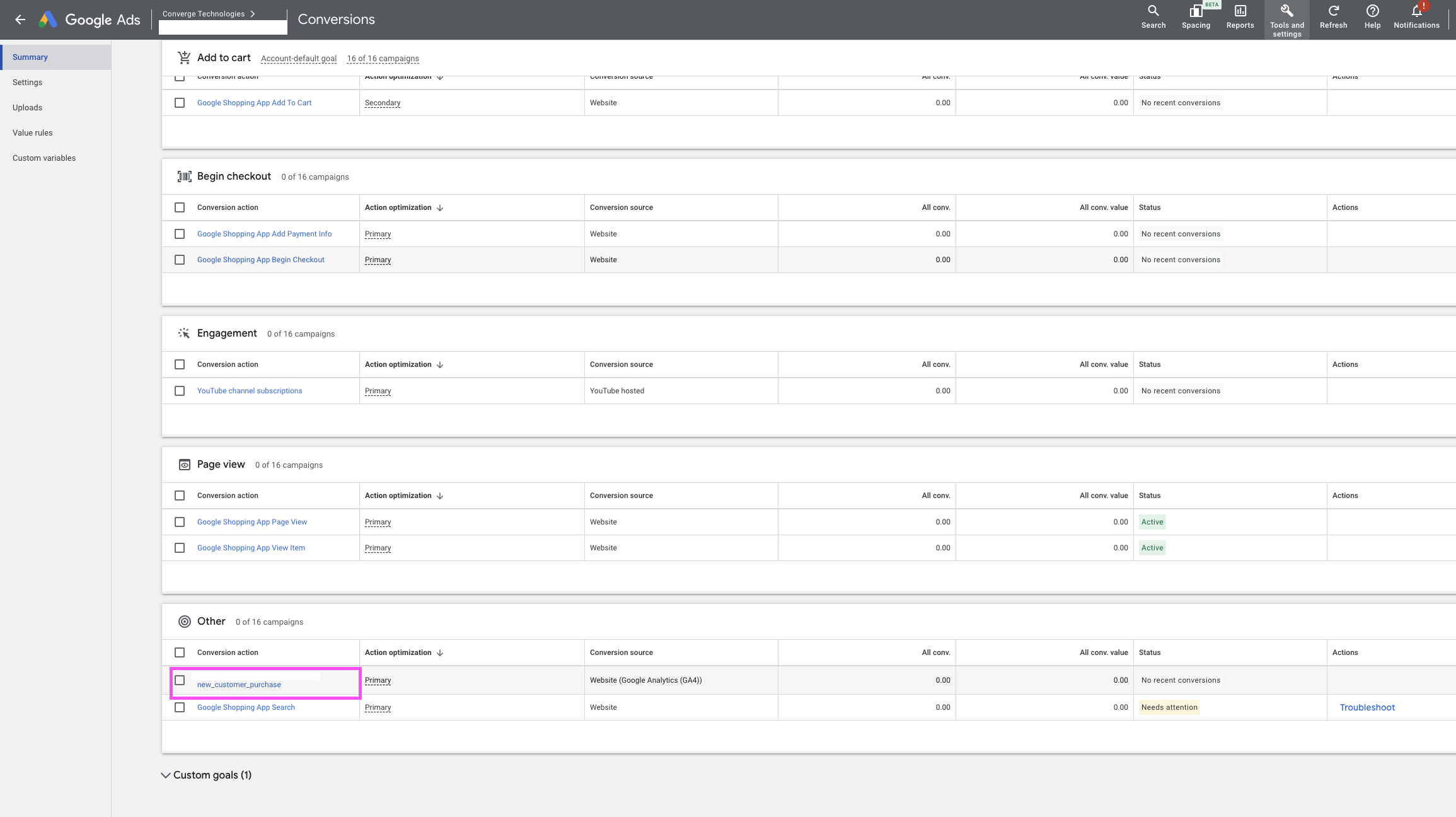Click the Troubleshoot link
Image resolution: width=1456 pixels, height=817 pixels.
pyautogui.click(x=1367, y=707)
